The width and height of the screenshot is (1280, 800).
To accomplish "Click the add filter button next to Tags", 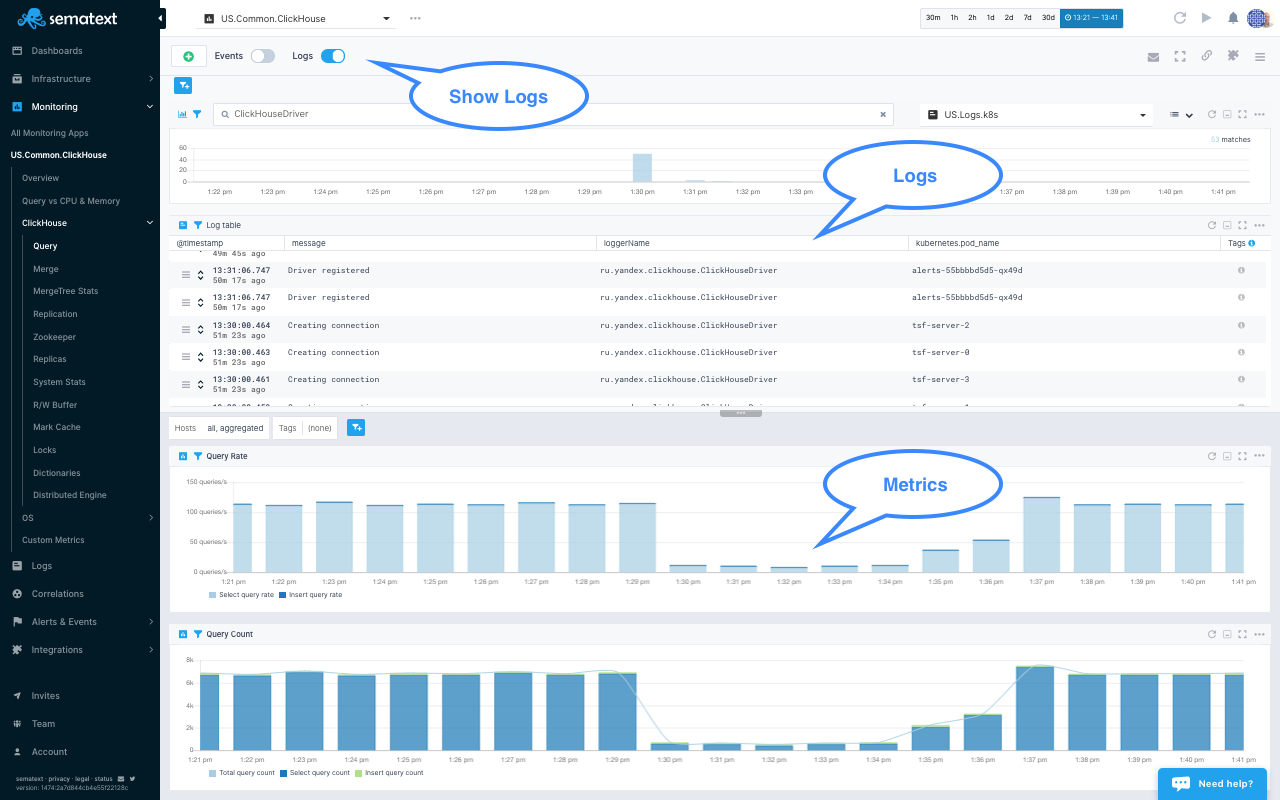I will pos(356,427).
